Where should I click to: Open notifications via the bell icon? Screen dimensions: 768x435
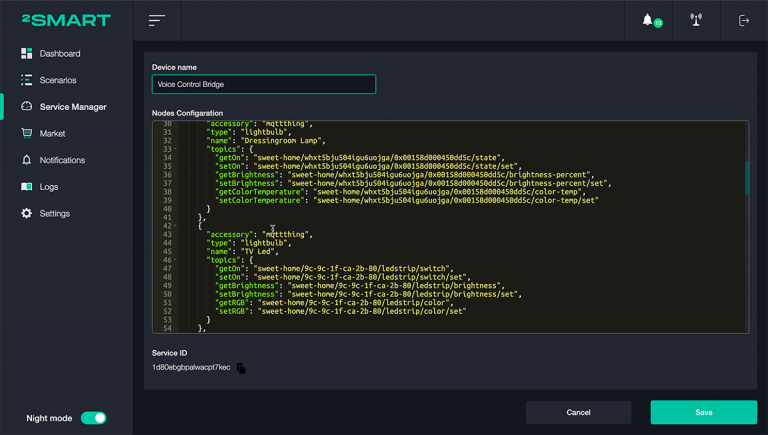(x=648, y=20)
